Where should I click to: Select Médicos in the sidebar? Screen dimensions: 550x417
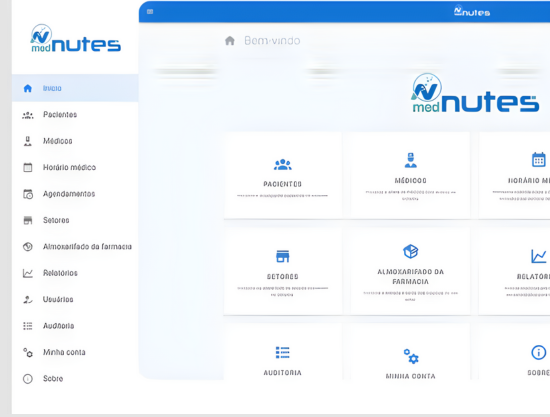pos(75,141)
